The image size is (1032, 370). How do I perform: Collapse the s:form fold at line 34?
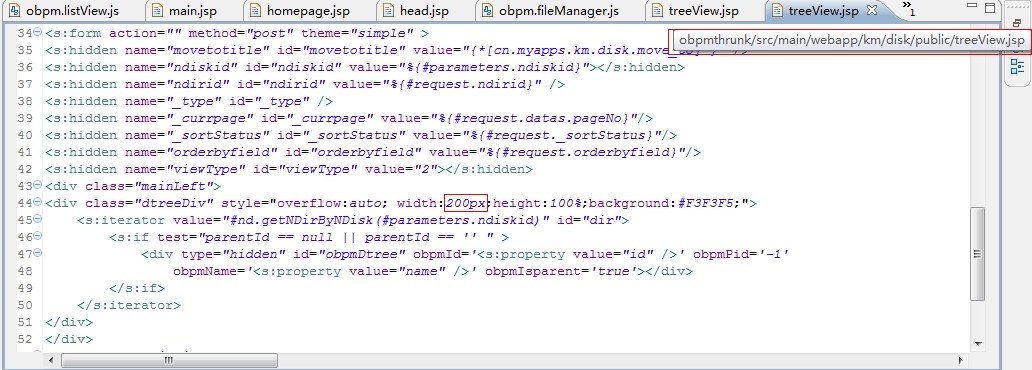[37, 32]
